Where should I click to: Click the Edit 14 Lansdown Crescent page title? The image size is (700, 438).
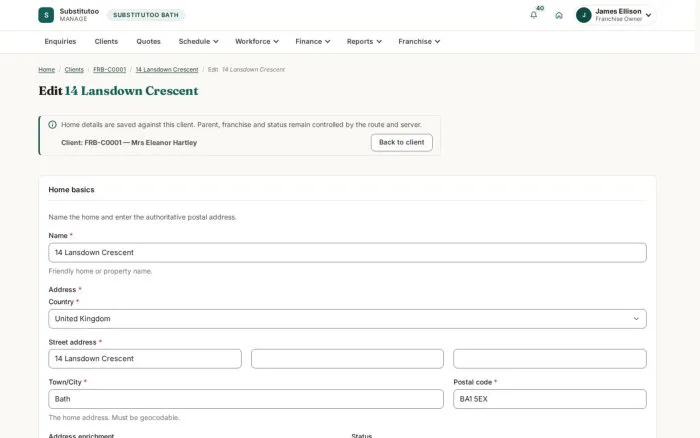[x=118, y=91]
